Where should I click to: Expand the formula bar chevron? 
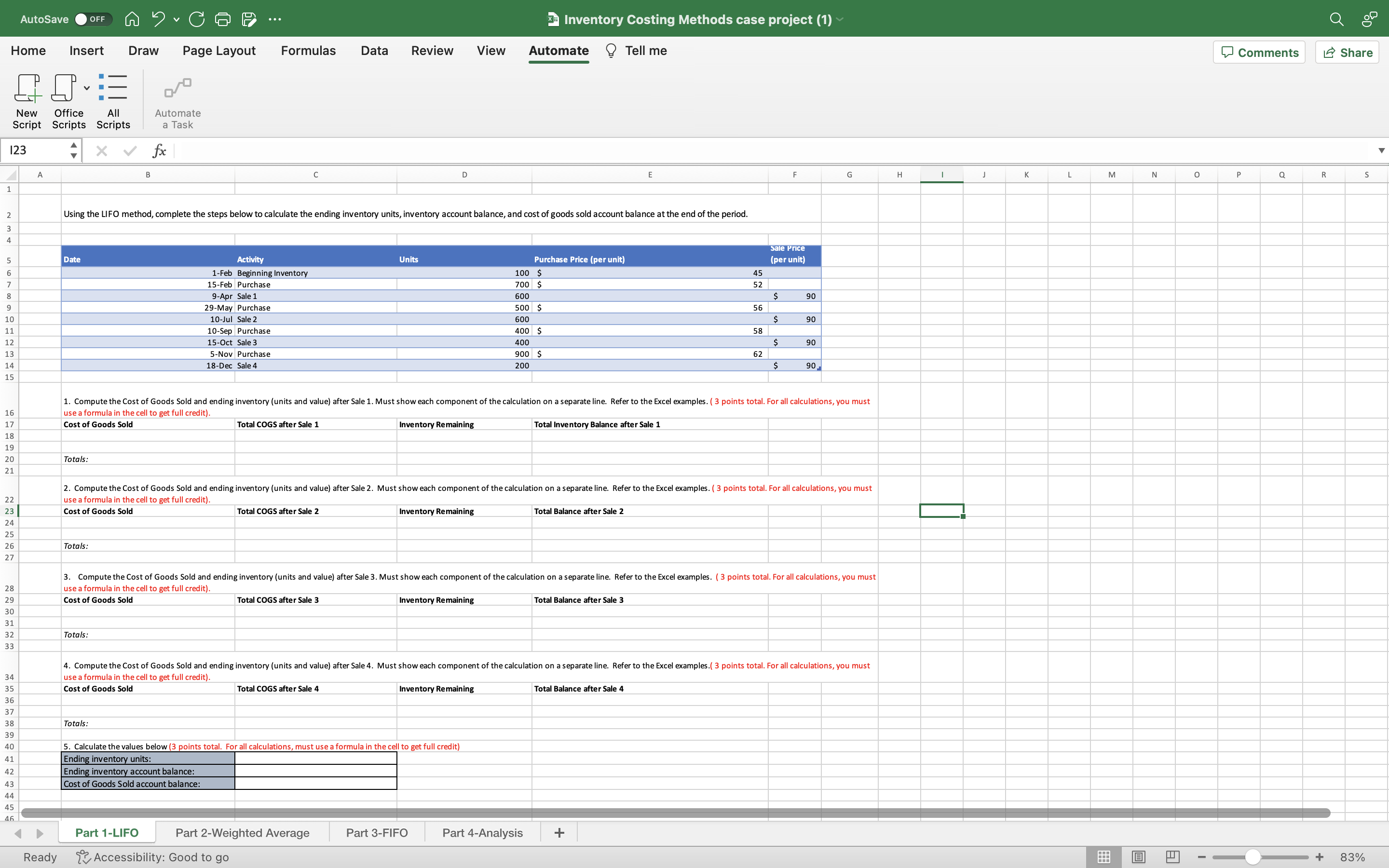click(1381, 150)
